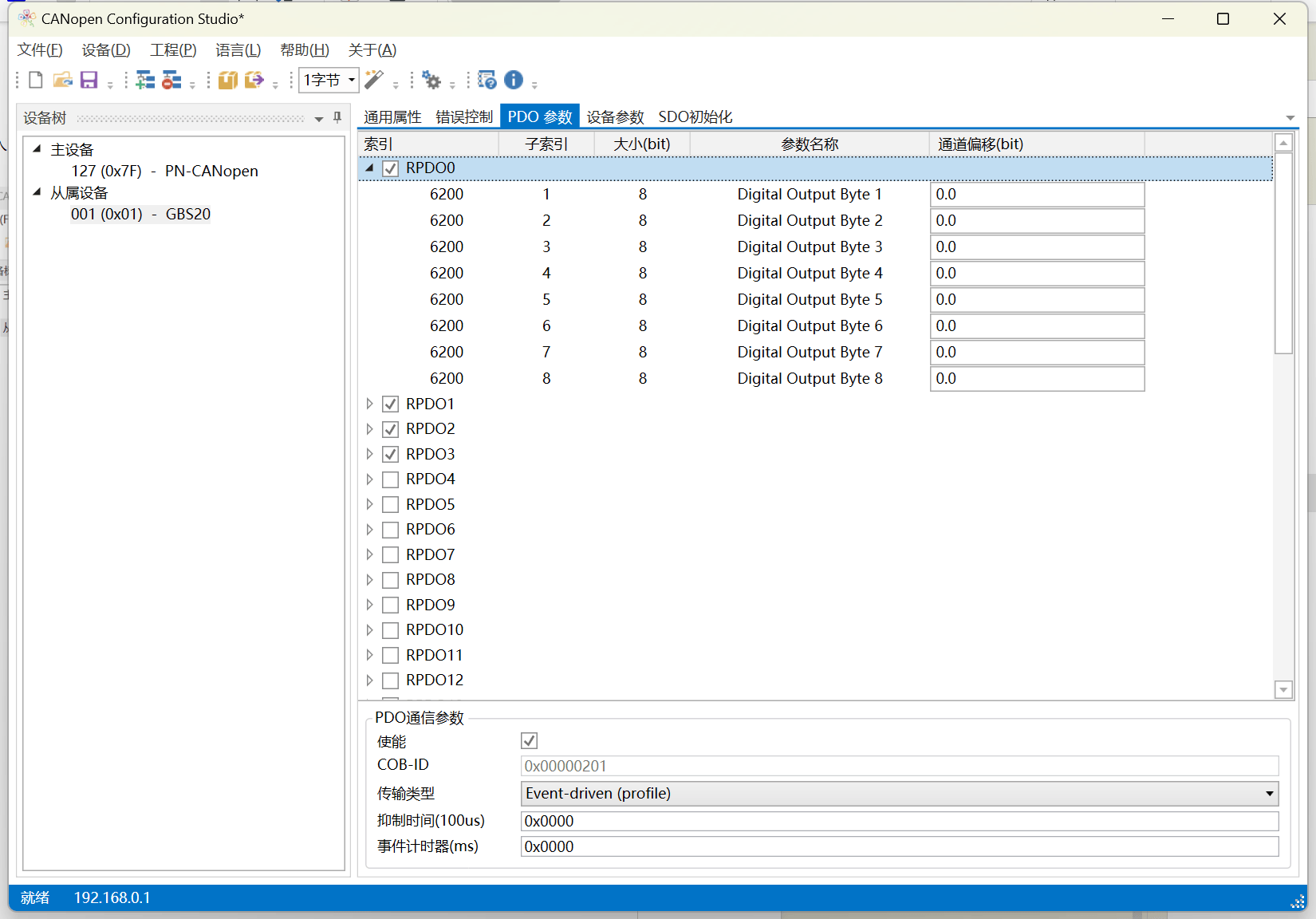The width and height of the screenshot is (1316, 919).
Task: Open the 设备(D) menu
Action: pos(106,49)
